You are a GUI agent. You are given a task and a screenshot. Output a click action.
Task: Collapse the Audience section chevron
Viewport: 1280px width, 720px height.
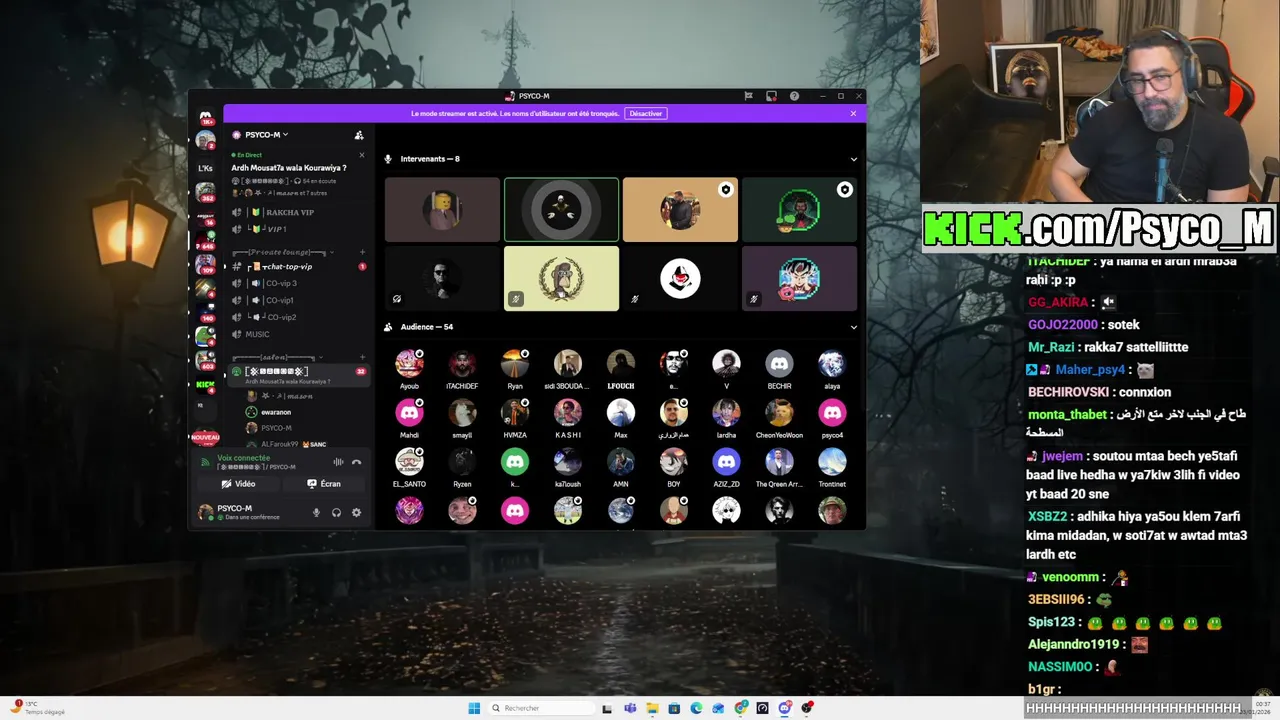[853, 327]
